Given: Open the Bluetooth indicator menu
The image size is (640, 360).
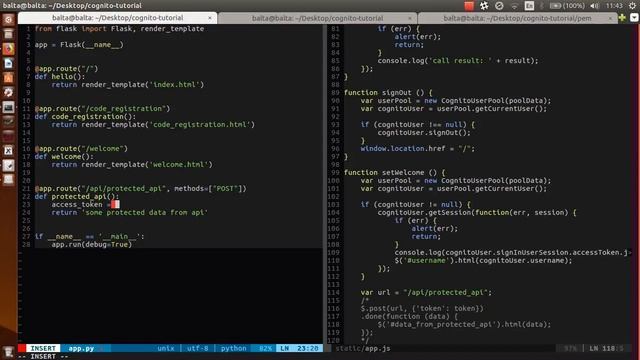Looking at the screenshot, I should [x=542, y=6].
